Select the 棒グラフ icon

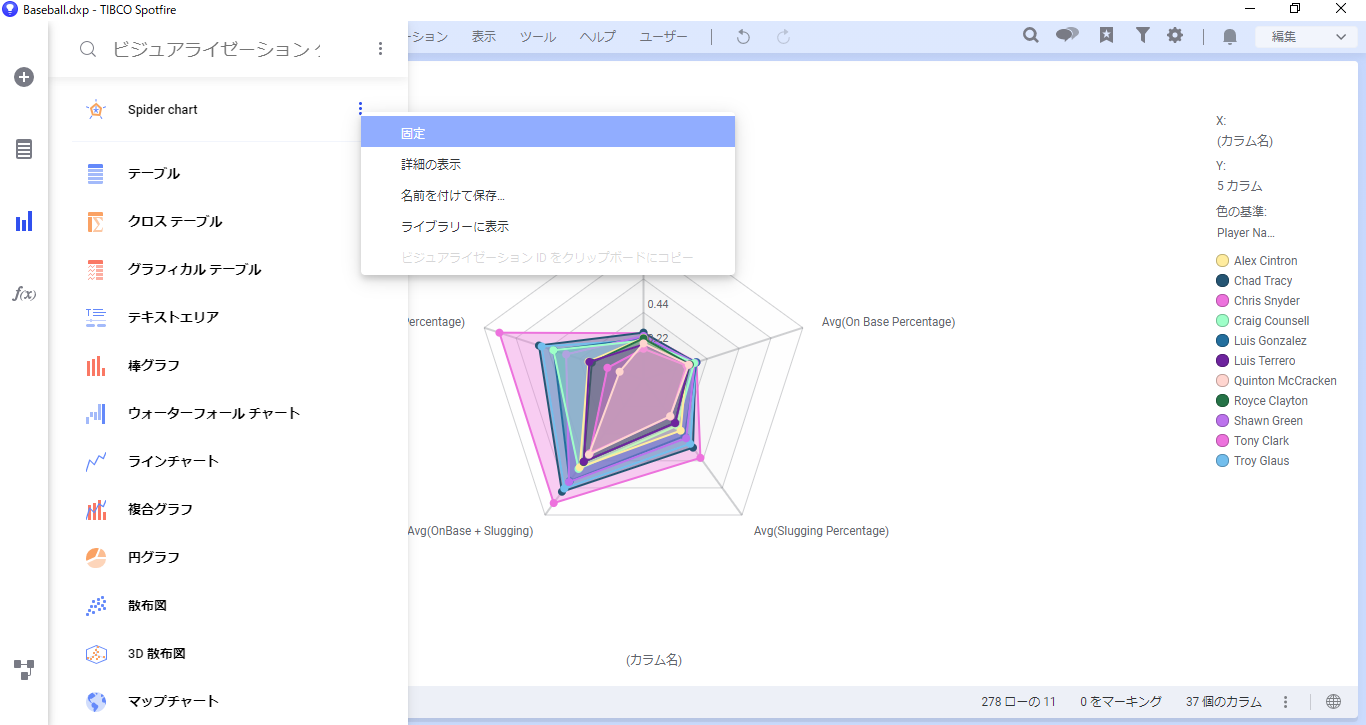click(x=96, y=366)
